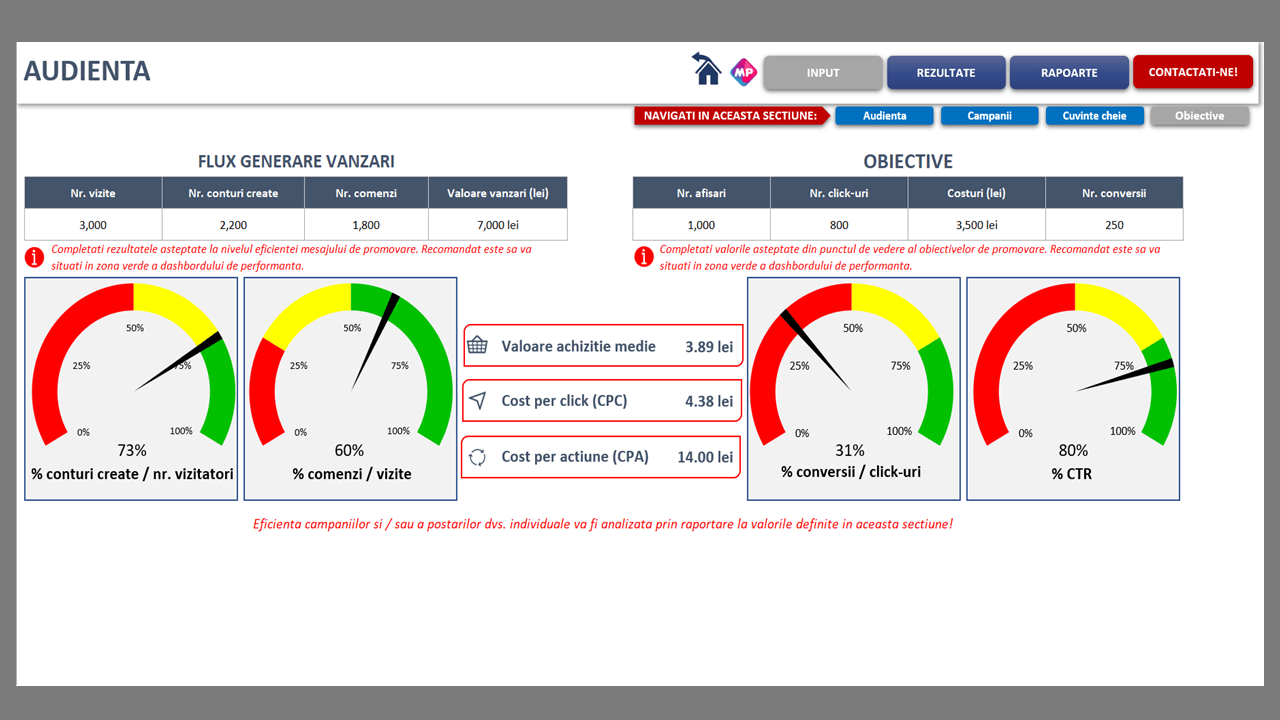Click the red info icon under Obiective table

pyautogui.click(x=643, y=257)
